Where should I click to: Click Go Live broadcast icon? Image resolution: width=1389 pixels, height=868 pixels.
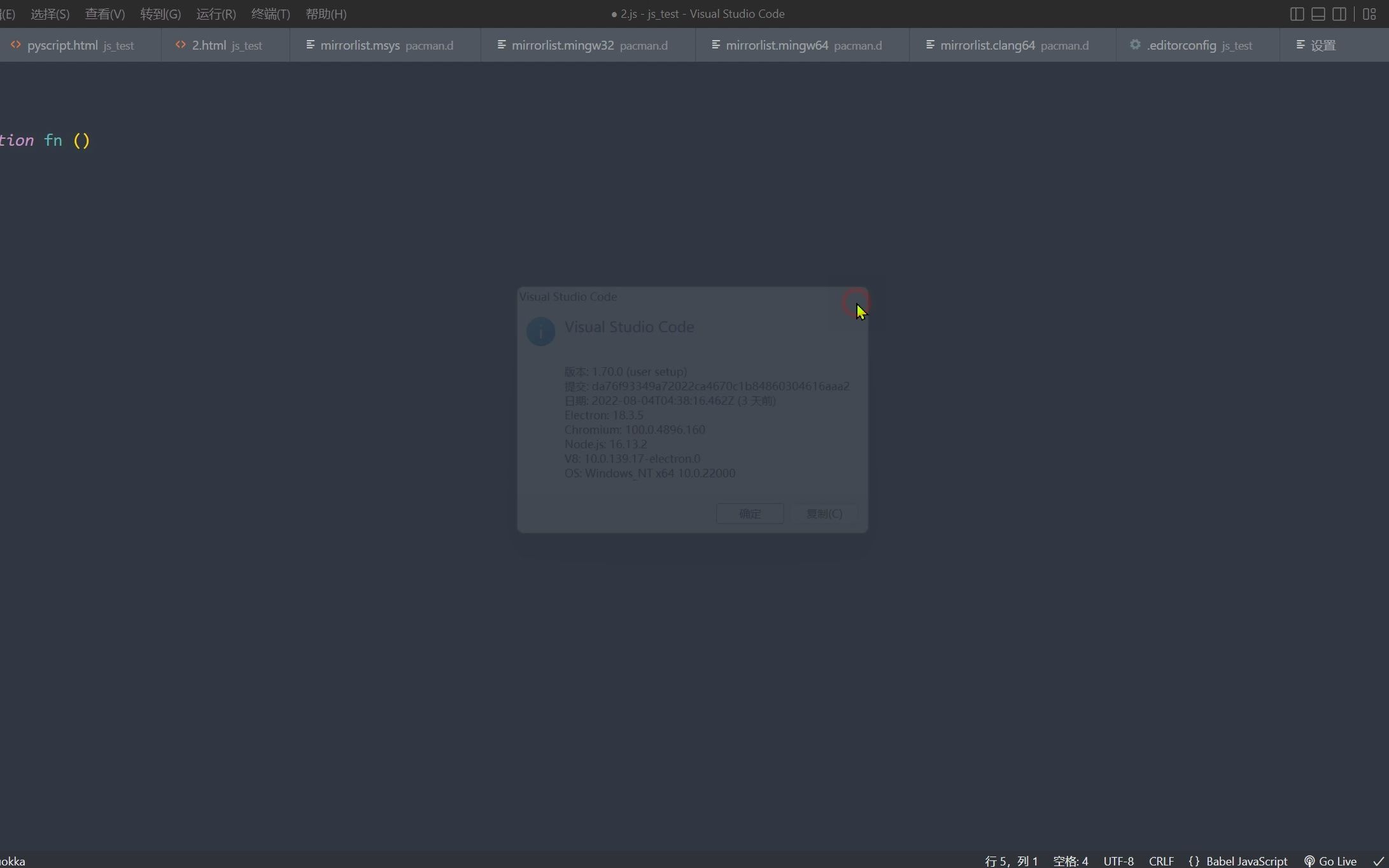pyautogui.click(x=1309, y=861)
